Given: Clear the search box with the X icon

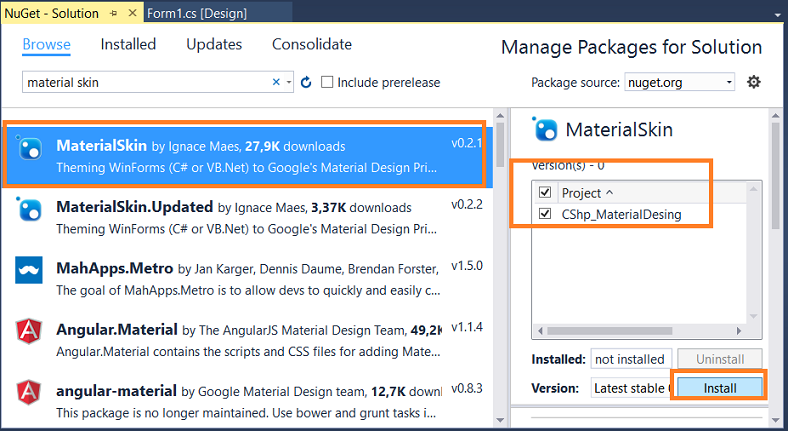Looking at the screenshot, I should coord(276,82).
